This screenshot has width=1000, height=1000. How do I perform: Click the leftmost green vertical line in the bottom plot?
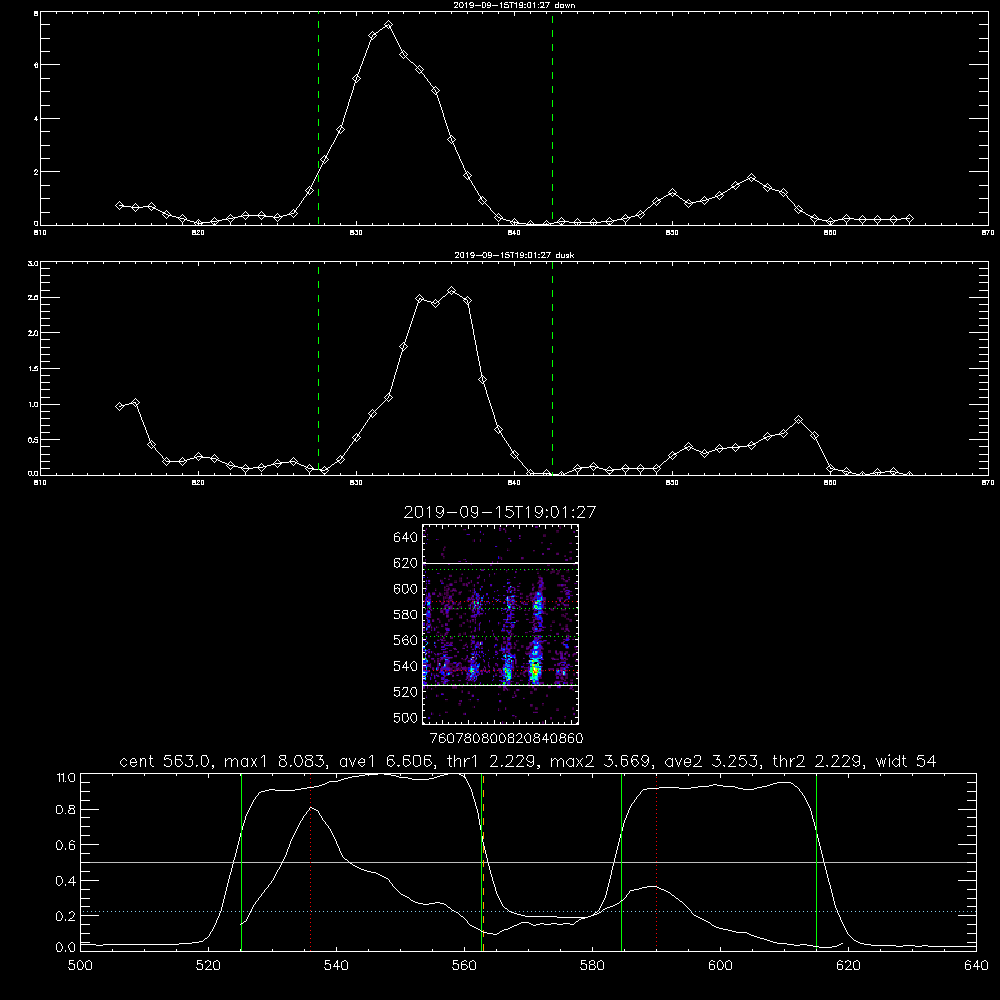click(x=242, y=862)
